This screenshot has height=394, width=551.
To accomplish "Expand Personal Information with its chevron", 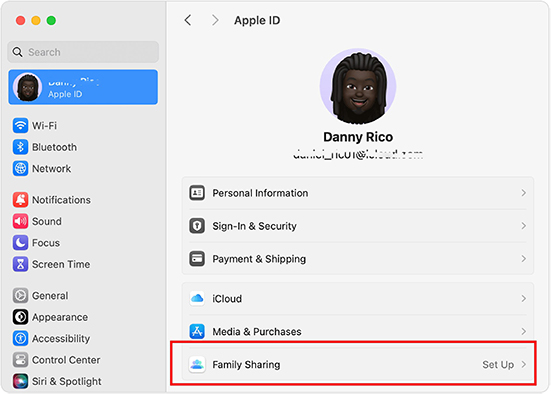I will pos(524,193).
